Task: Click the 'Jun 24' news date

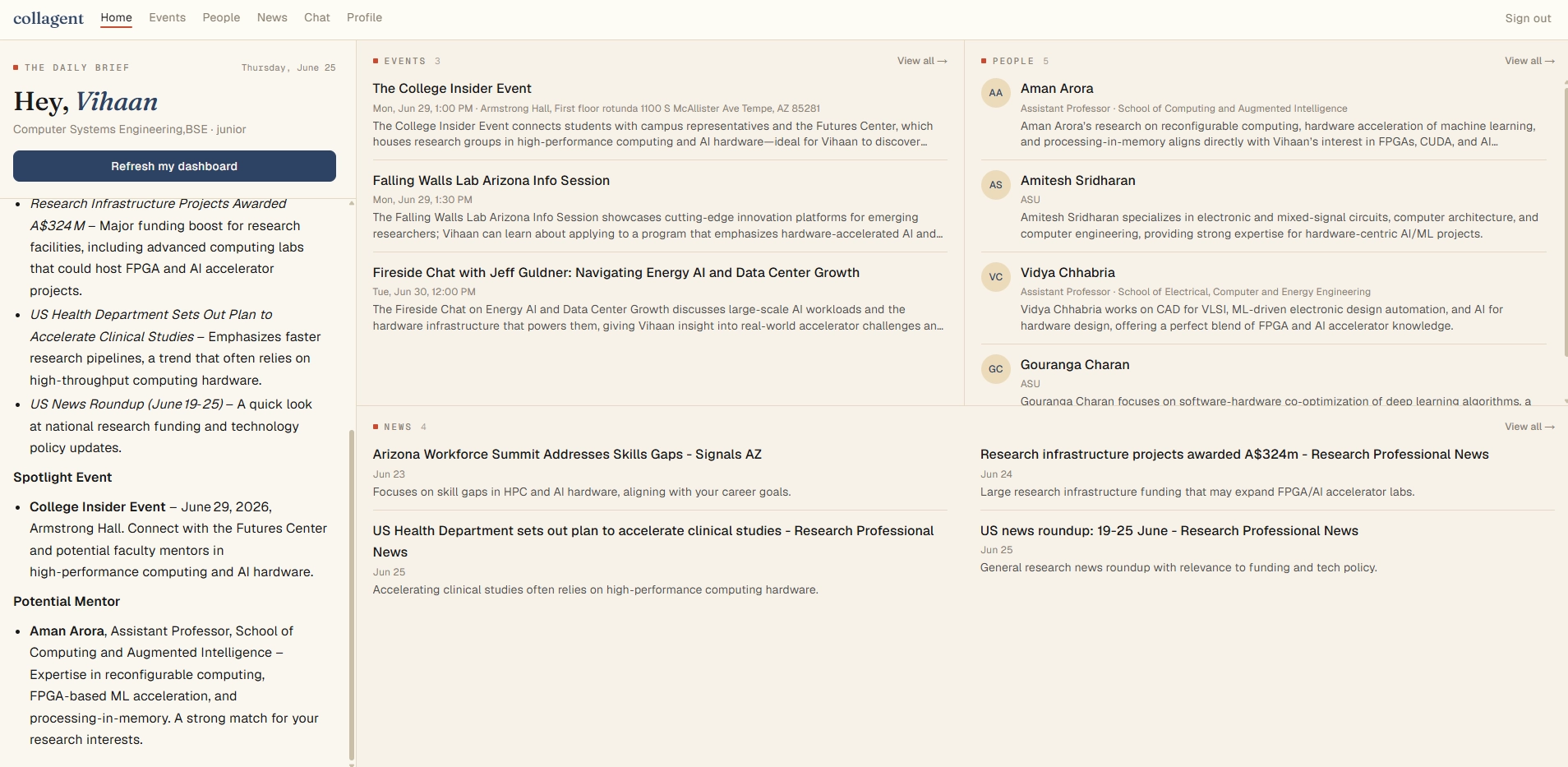Action: pos(996,474)
